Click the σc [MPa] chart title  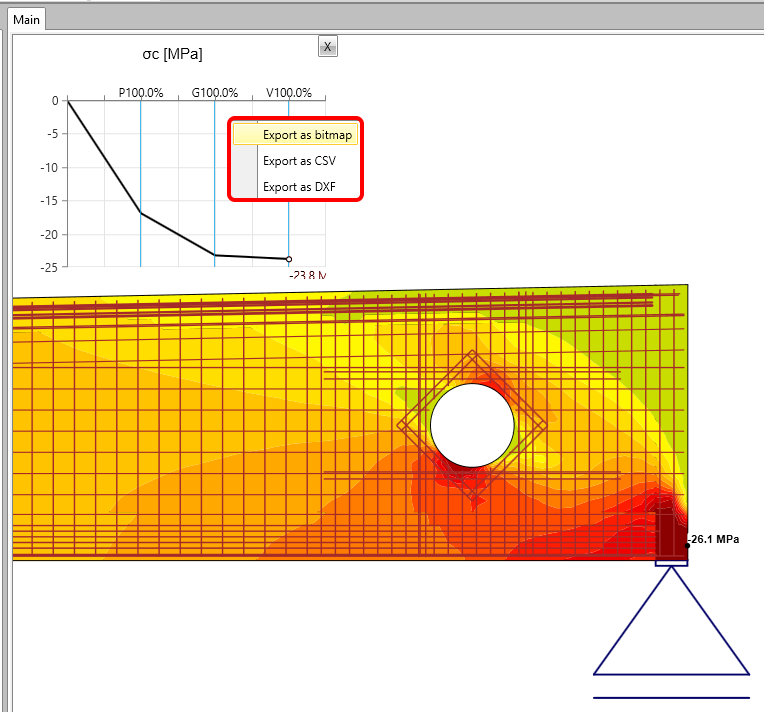tap(172, 54)
